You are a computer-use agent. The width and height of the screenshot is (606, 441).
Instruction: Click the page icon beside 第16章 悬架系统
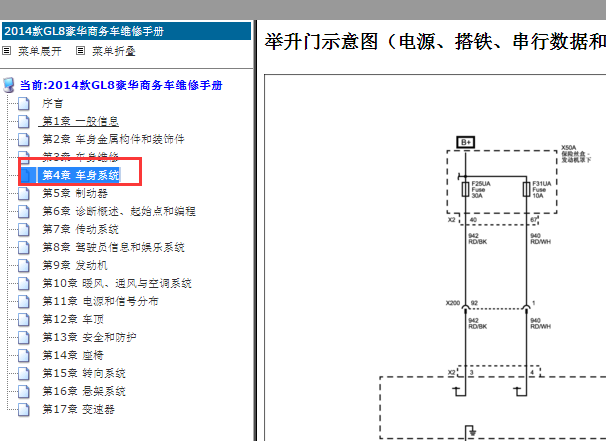click(24, 391)
